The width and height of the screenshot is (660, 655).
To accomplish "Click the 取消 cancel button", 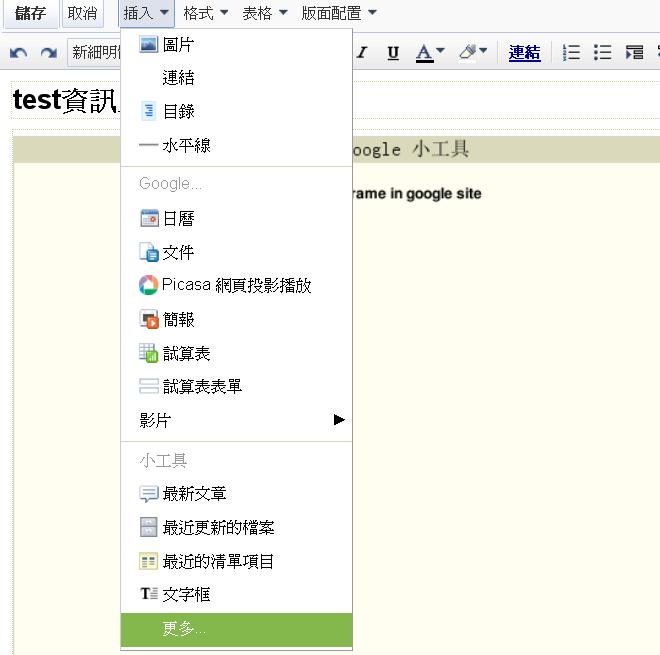I will [82, 13].
